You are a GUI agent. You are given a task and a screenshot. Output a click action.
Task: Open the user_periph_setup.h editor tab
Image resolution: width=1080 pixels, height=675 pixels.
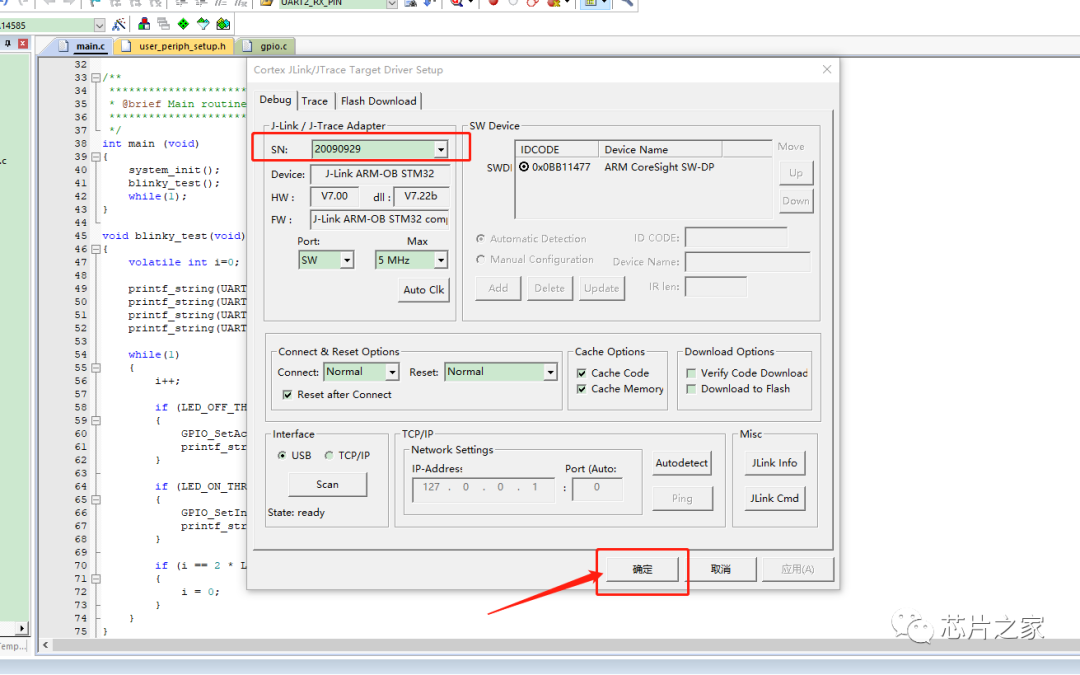(x=176, y=46)
